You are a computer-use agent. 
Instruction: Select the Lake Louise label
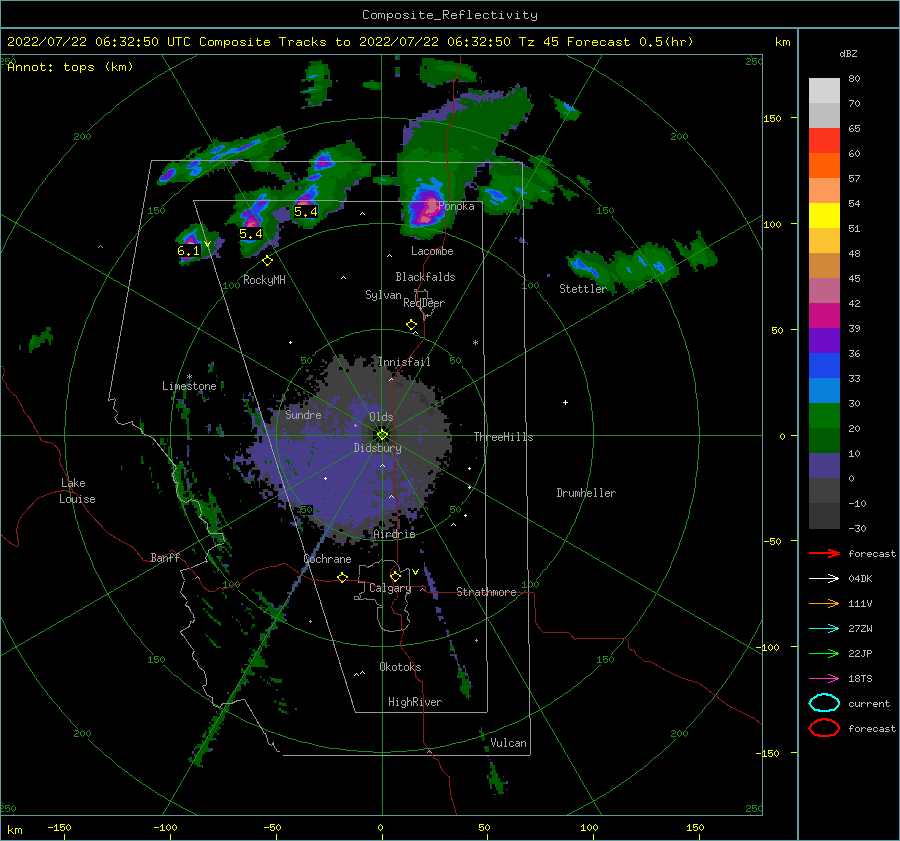[x=77, y=491]
